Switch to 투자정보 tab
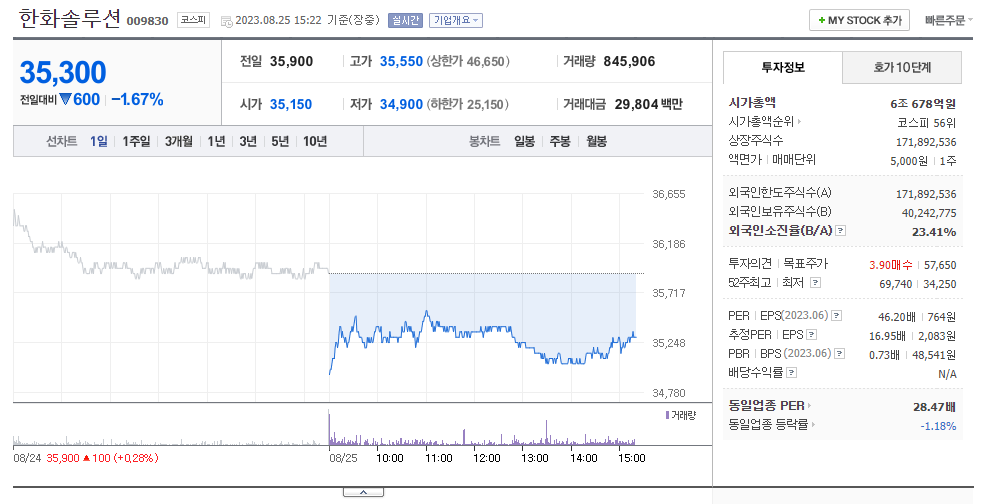The height and width of the screenshot is (504, 997). [x=783, y=67]
